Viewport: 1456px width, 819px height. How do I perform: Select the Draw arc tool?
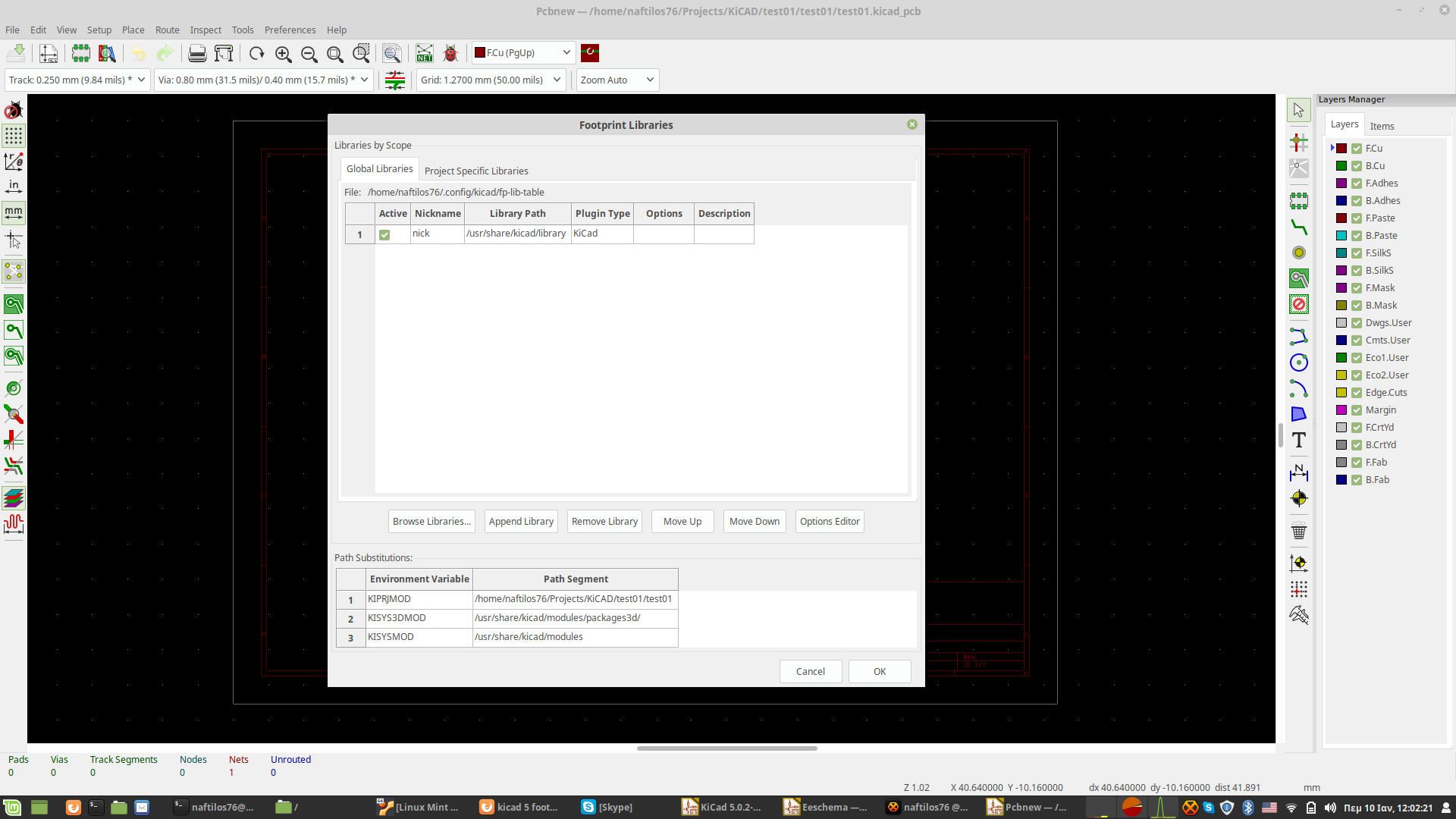1298,389
